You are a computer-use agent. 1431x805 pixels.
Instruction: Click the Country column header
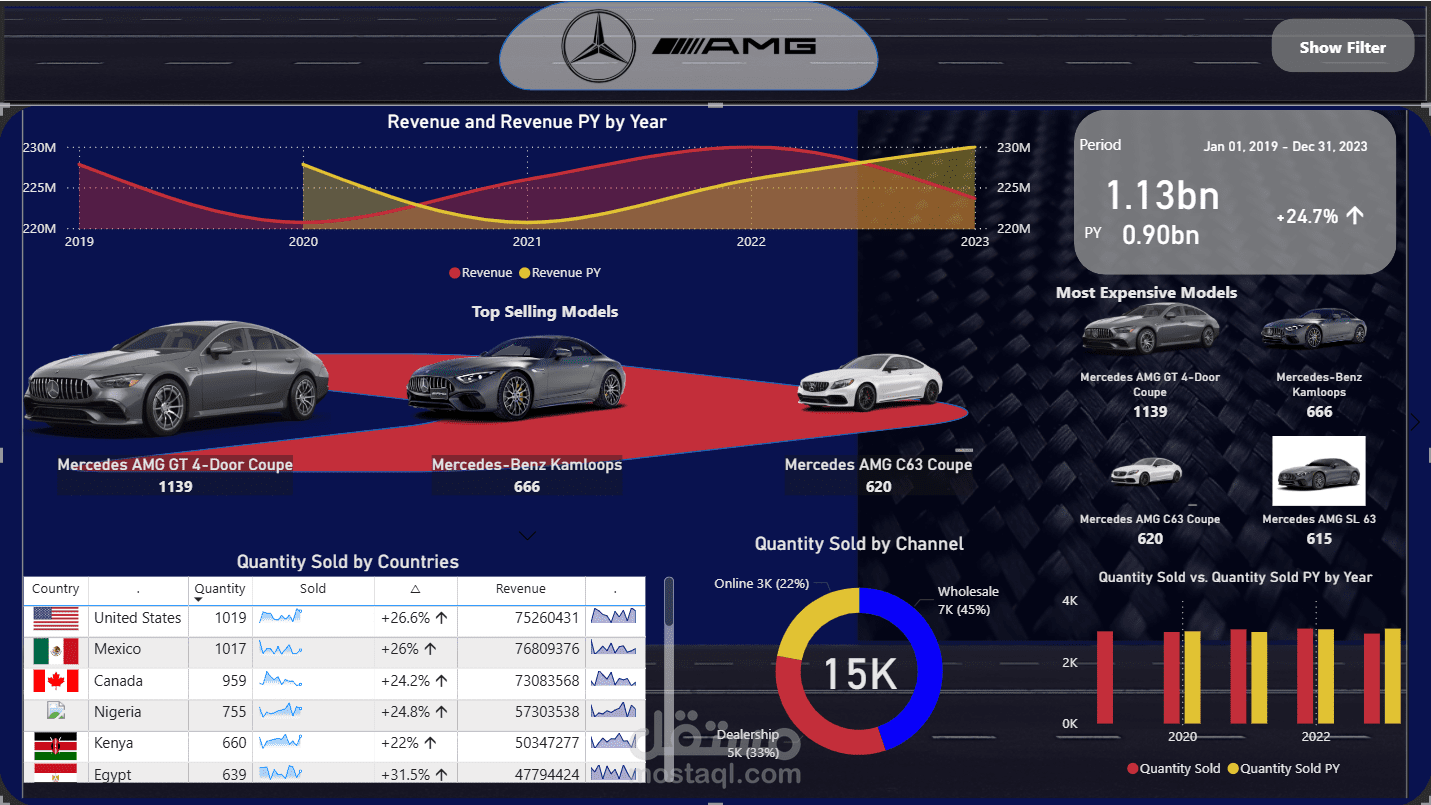click(x=55, y=590)
